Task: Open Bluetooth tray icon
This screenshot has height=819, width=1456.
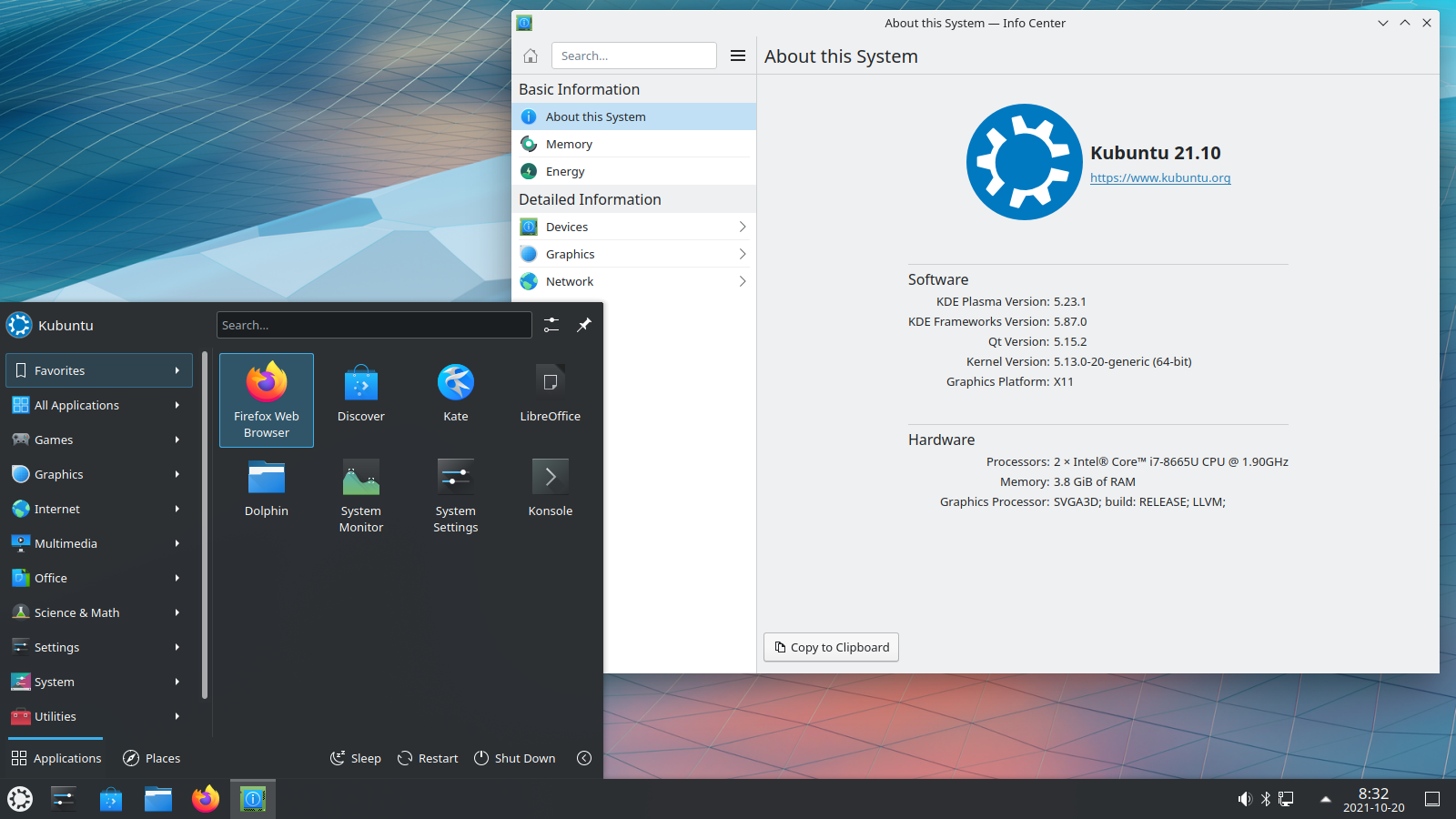Action: click(x=1265, y=799)
